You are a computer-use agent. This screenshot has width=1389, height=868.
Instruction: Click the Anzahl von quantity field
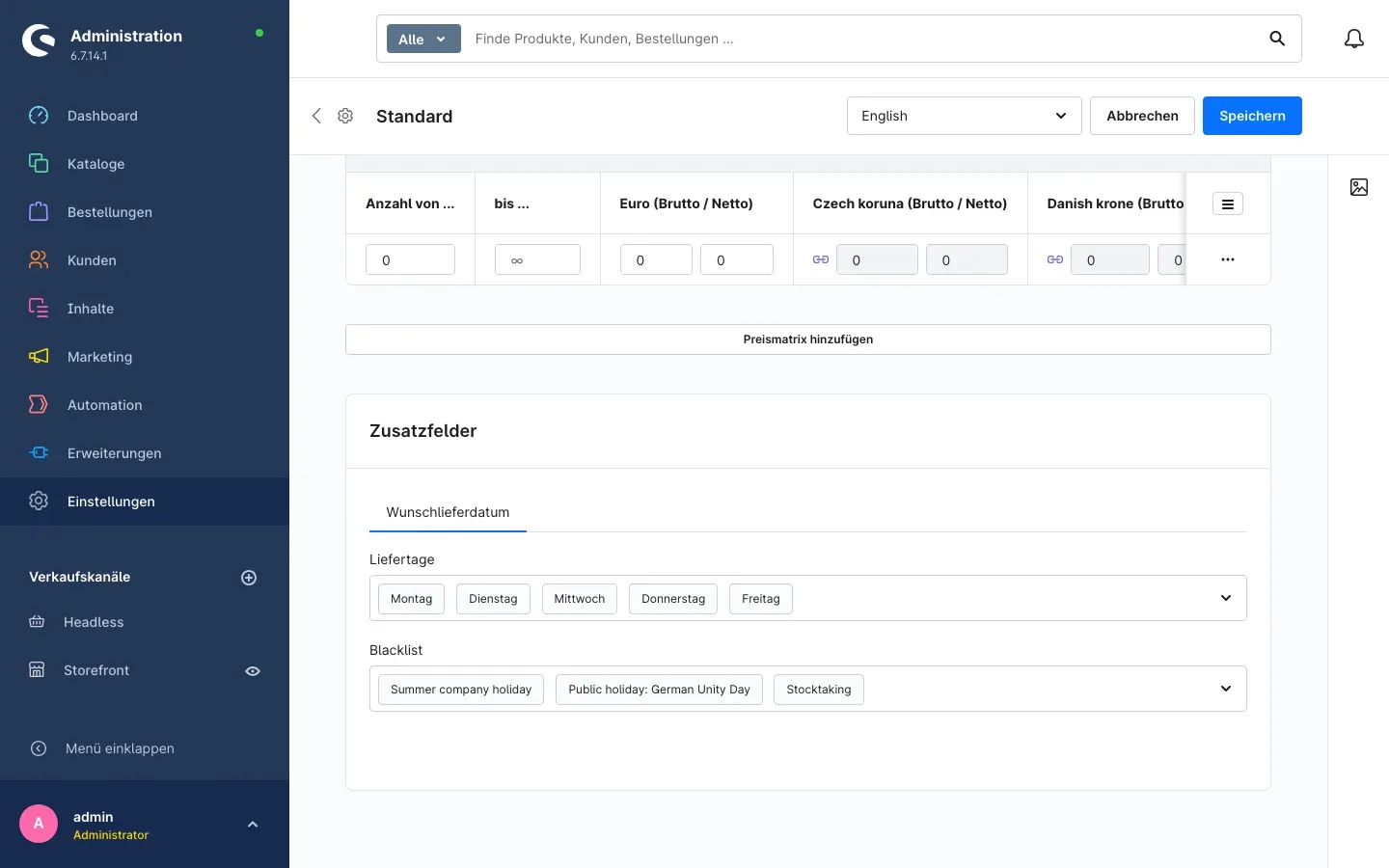tap(410, 259)
